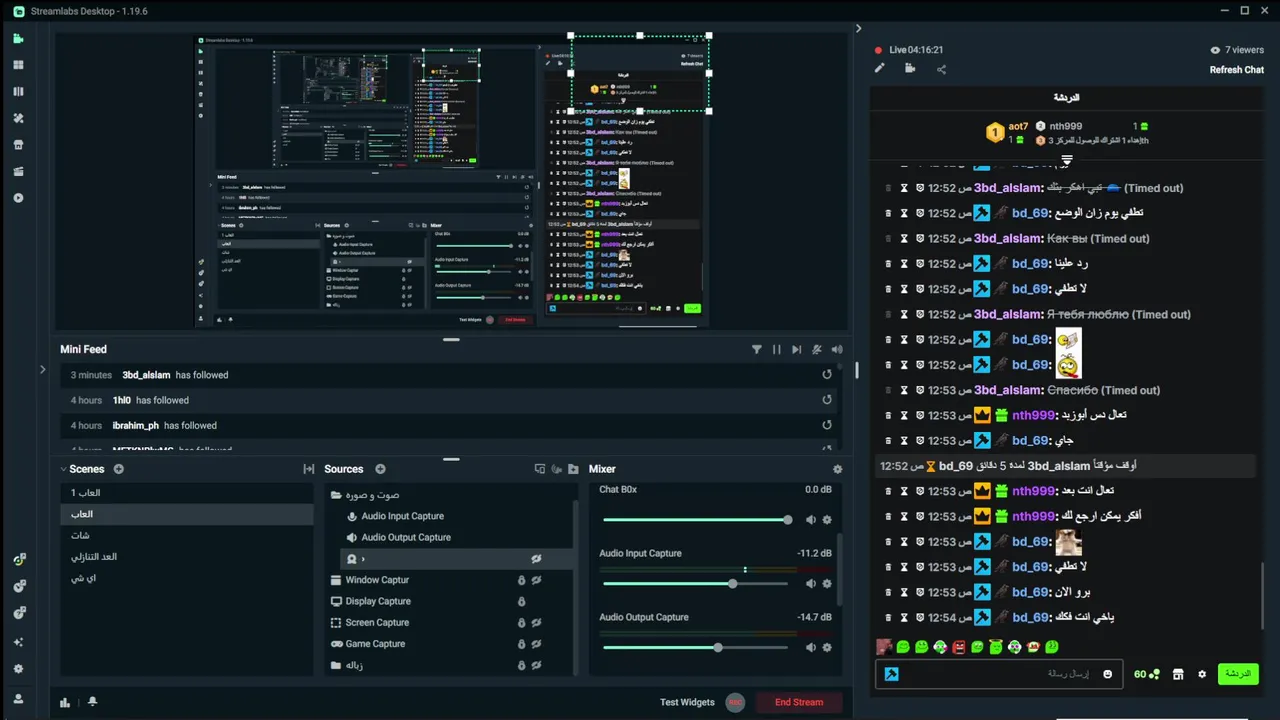Open Mixer advanced settings gear
Image resolution: width=1280 pixels, height=720 pixels.
[x=838, y=469]
